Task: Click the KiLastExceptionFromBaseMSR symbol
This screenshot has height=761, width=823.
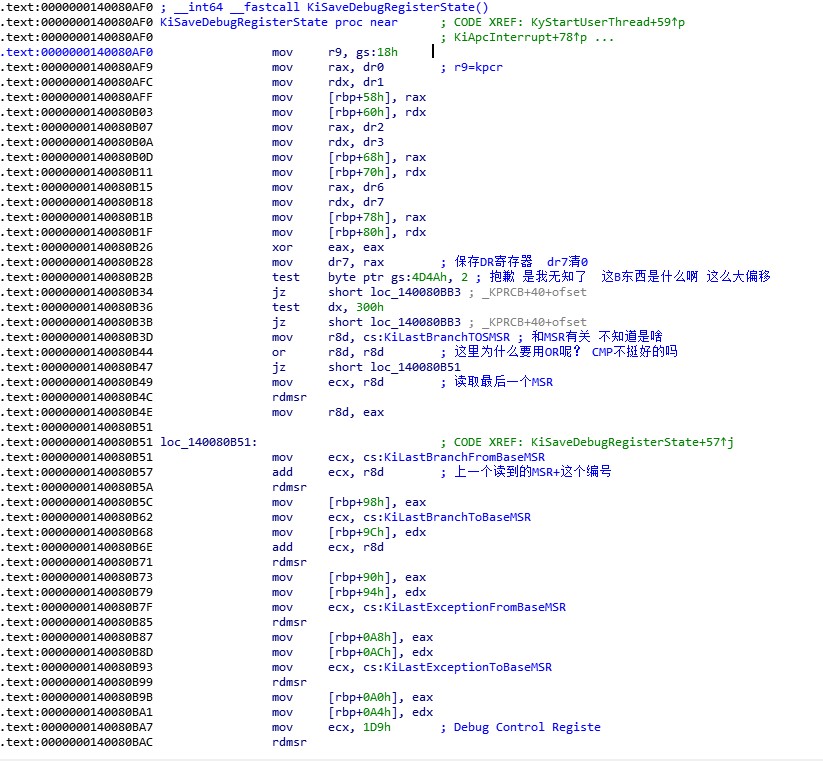Action: [x=474, y=607]
